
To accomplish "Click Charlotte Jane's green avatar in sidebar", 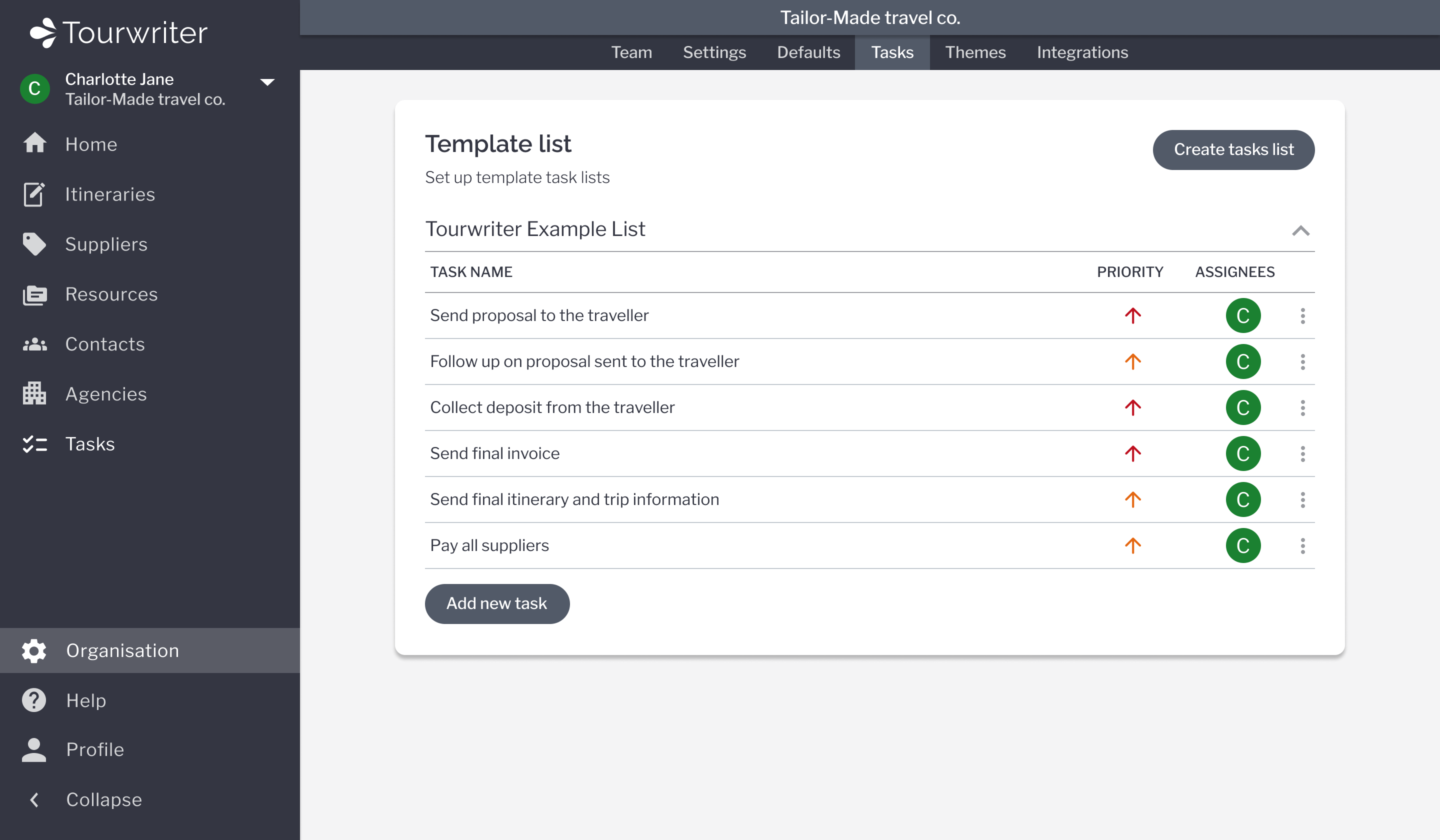I will coord(35,88).
